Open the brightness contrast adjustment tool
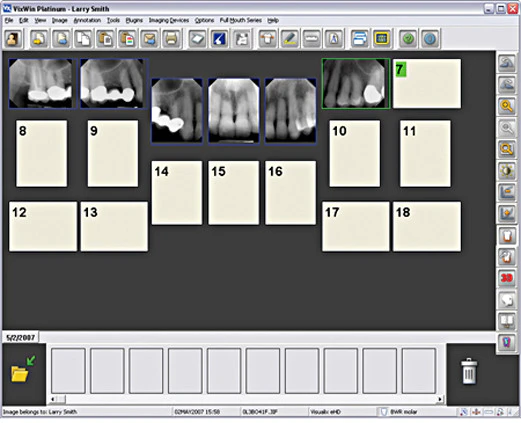Image resolution: width=521 pixels, height=423 pixels. [507, 171]
